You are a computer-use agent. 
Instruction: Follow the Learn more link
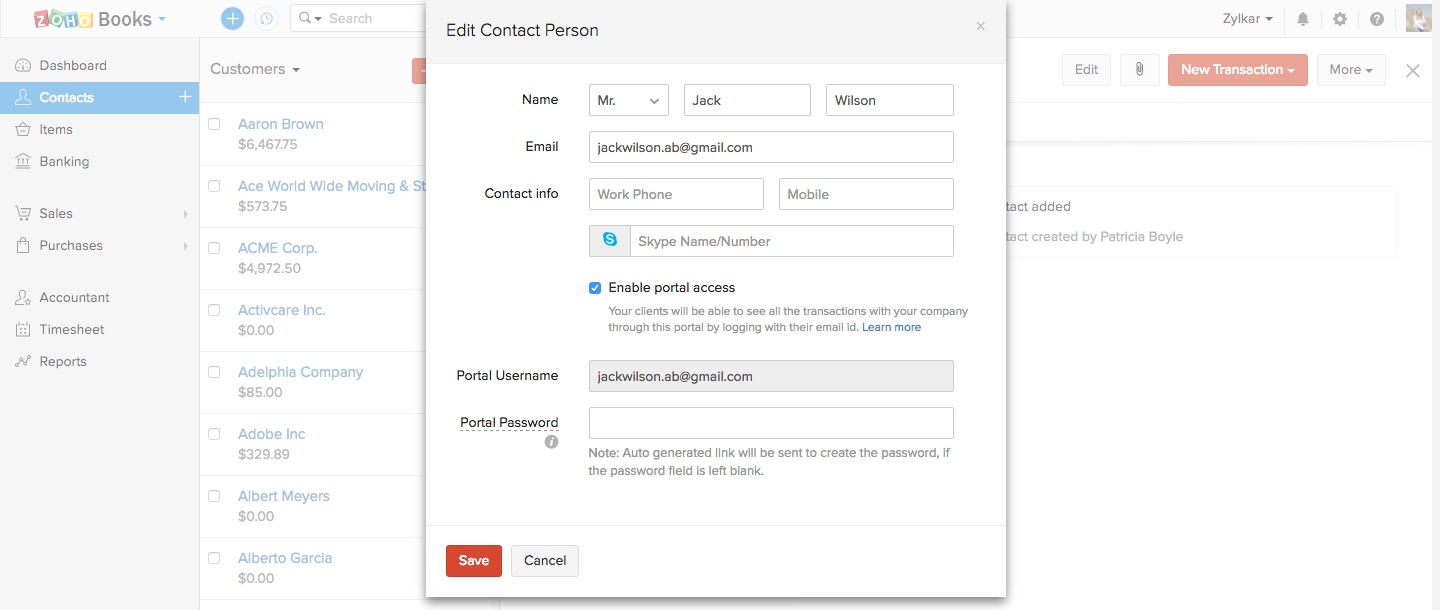[891, 327]
